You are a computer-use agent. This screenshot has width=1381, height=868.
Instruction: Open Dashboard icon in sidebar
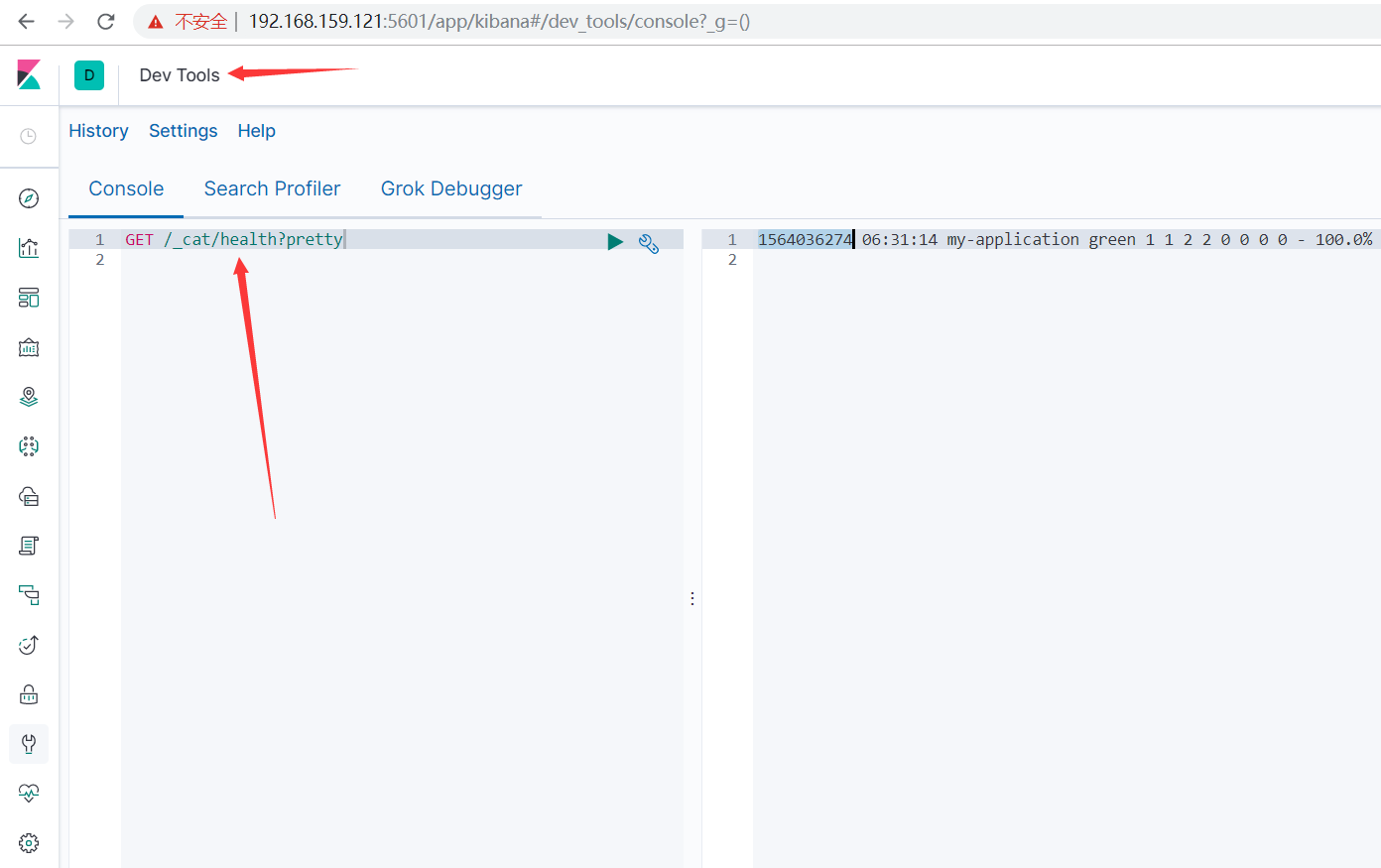click(x=29, y=298)
